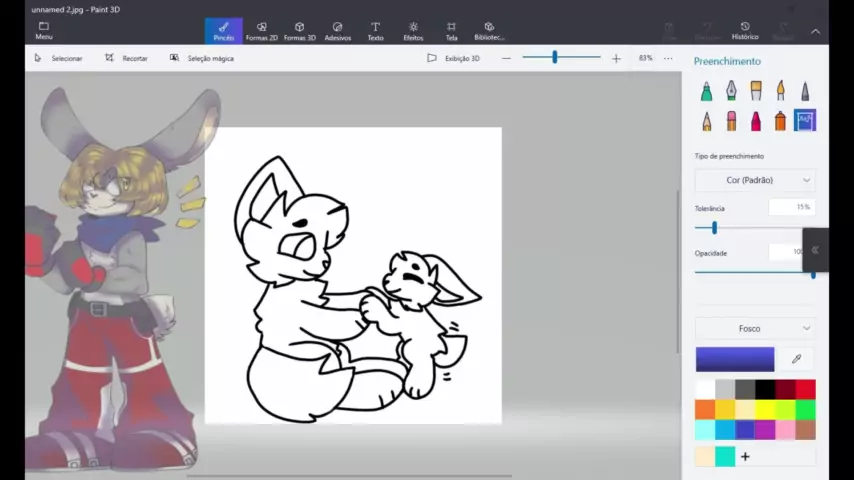Open the Histórico panel
Screen dimensions: 854x480
pos(745,31)
